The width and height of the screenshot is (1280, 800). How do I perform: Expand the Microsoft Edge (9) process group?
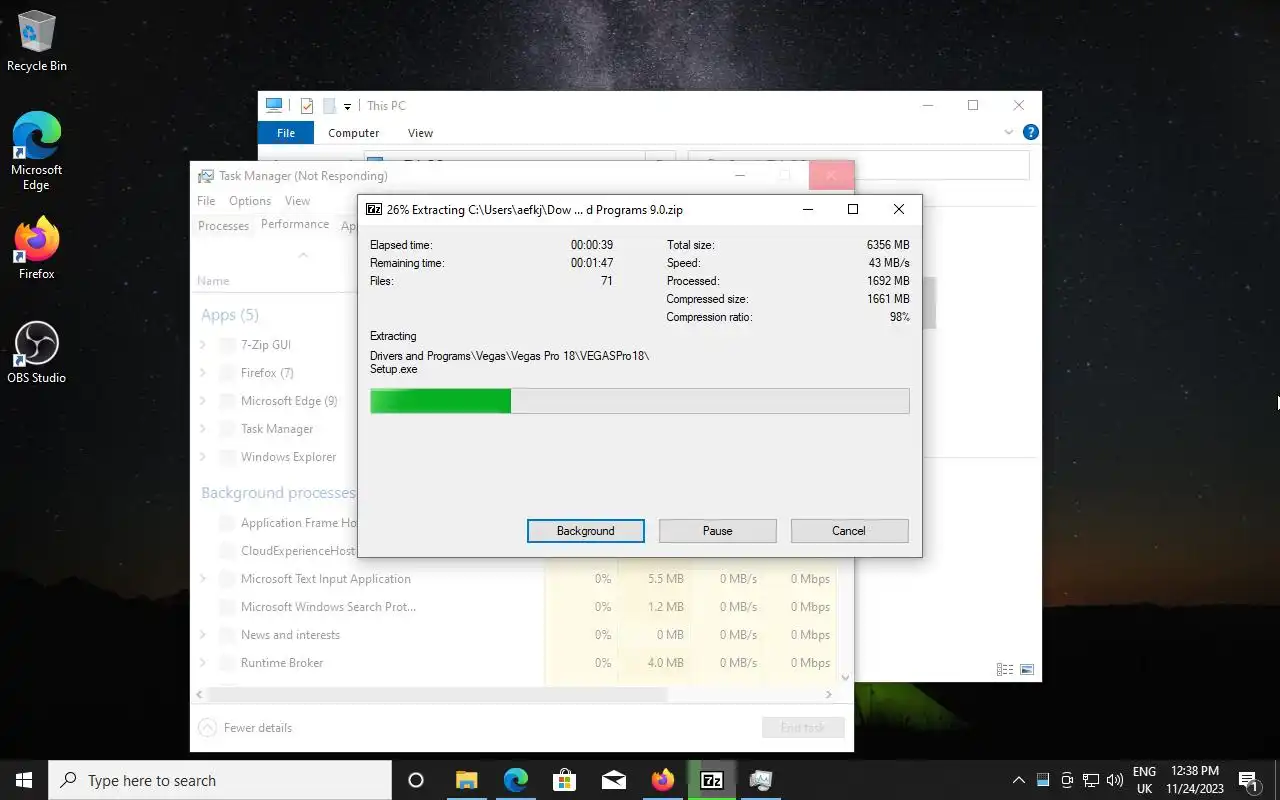coord(203,401)
